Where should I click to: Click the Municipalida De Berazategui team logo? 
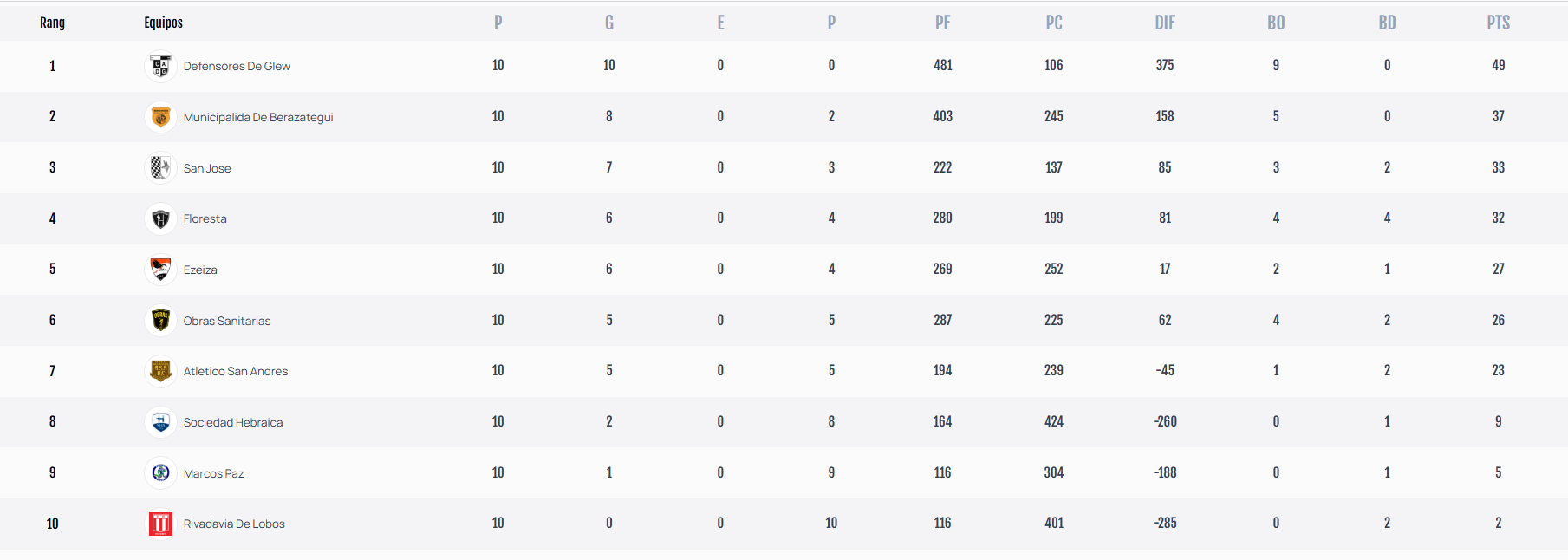(160, 117)
